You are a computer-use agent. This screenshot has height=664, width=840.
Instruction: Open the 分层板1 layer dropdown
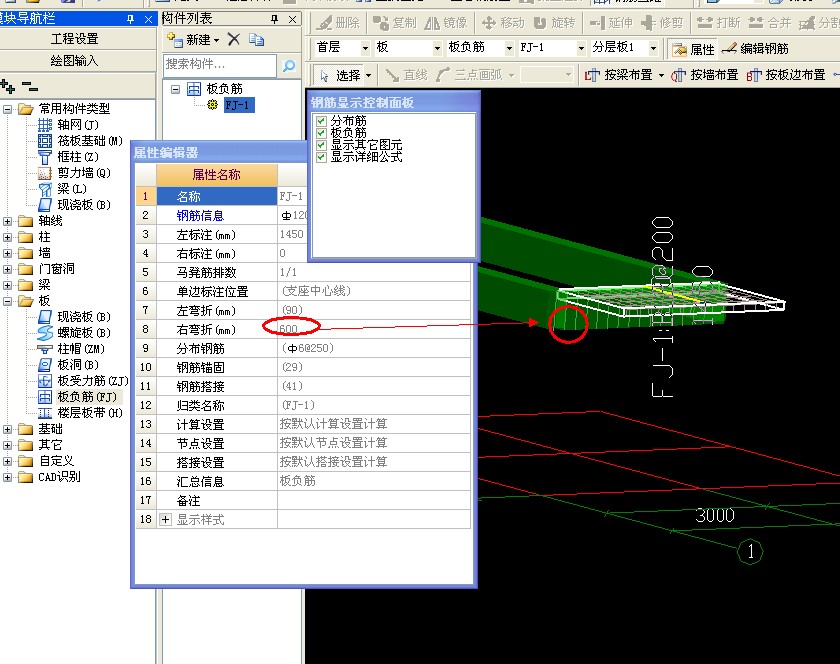point(654,48)
